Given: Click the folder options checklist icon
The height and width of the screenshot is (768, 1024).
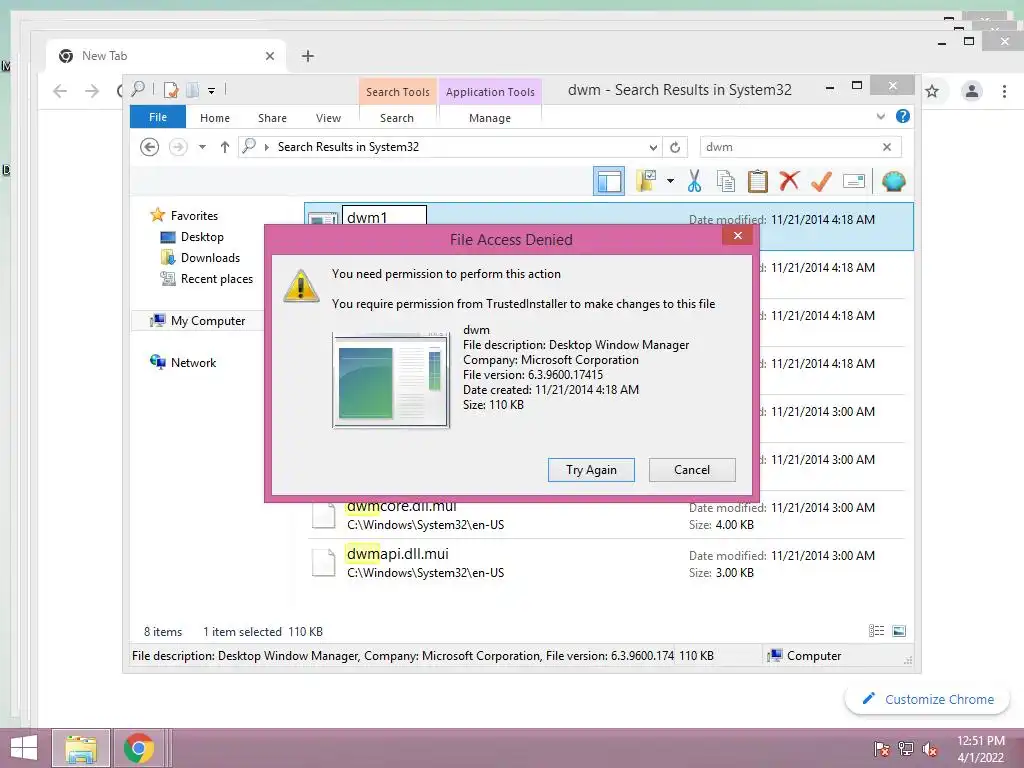Looking at the screenshot, I should [x=646, y=181].
